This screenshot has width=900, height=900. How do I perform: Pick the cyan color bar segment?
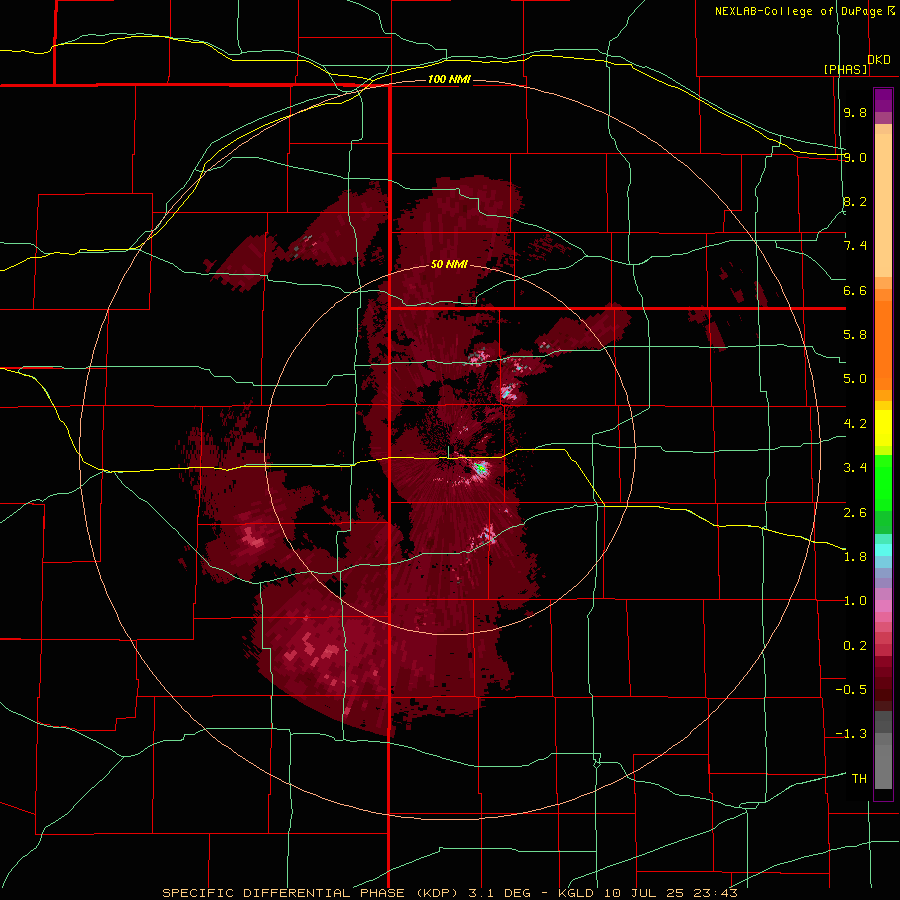(883, 550)
